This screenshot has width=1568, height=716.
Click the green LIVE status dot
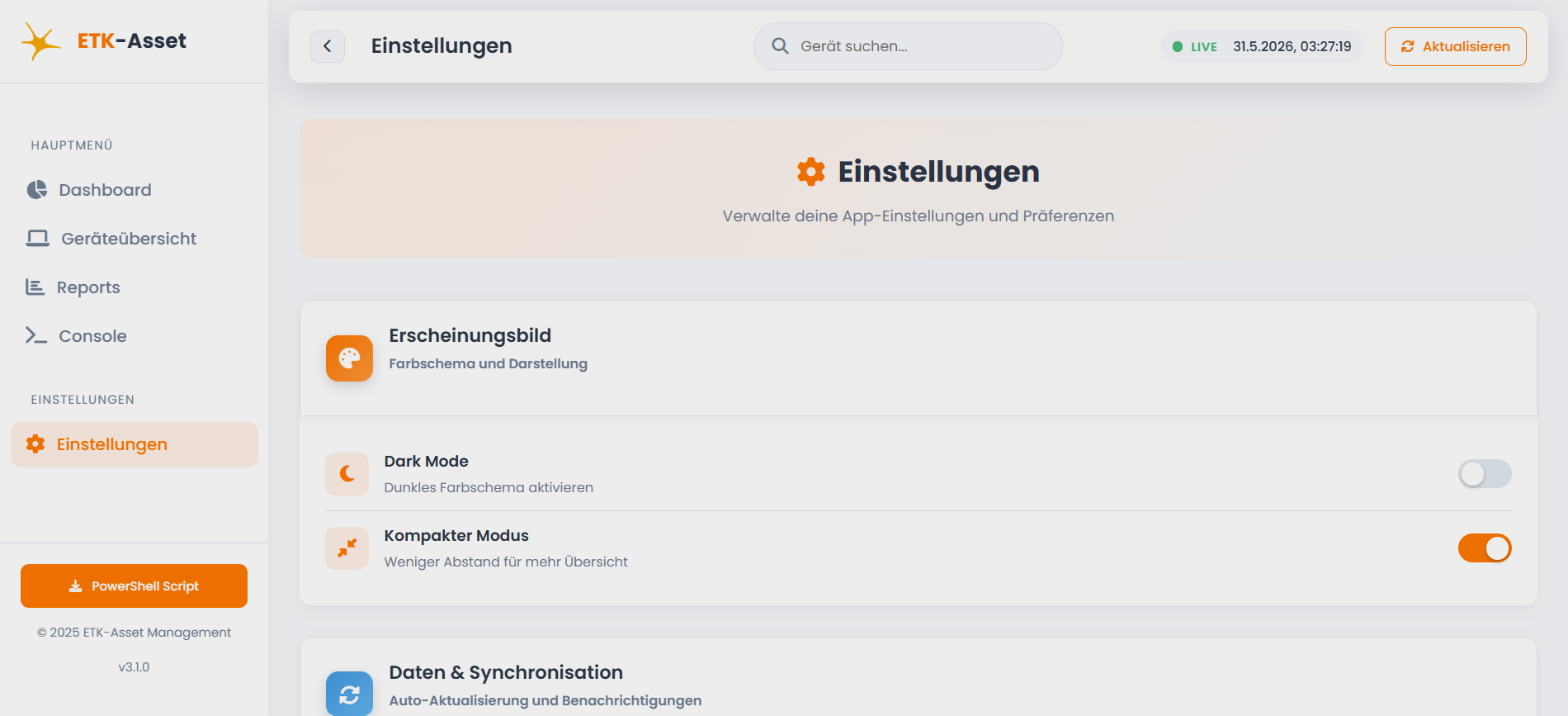pos(1178,47)
